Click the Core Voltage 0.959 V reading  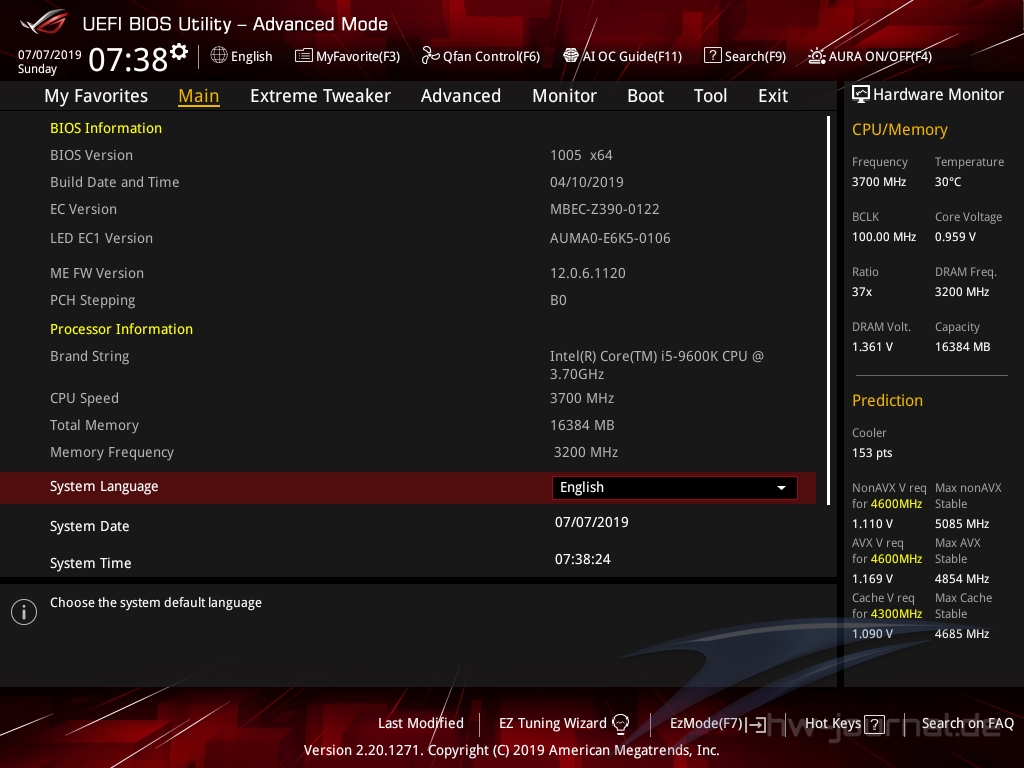(955, 237)
